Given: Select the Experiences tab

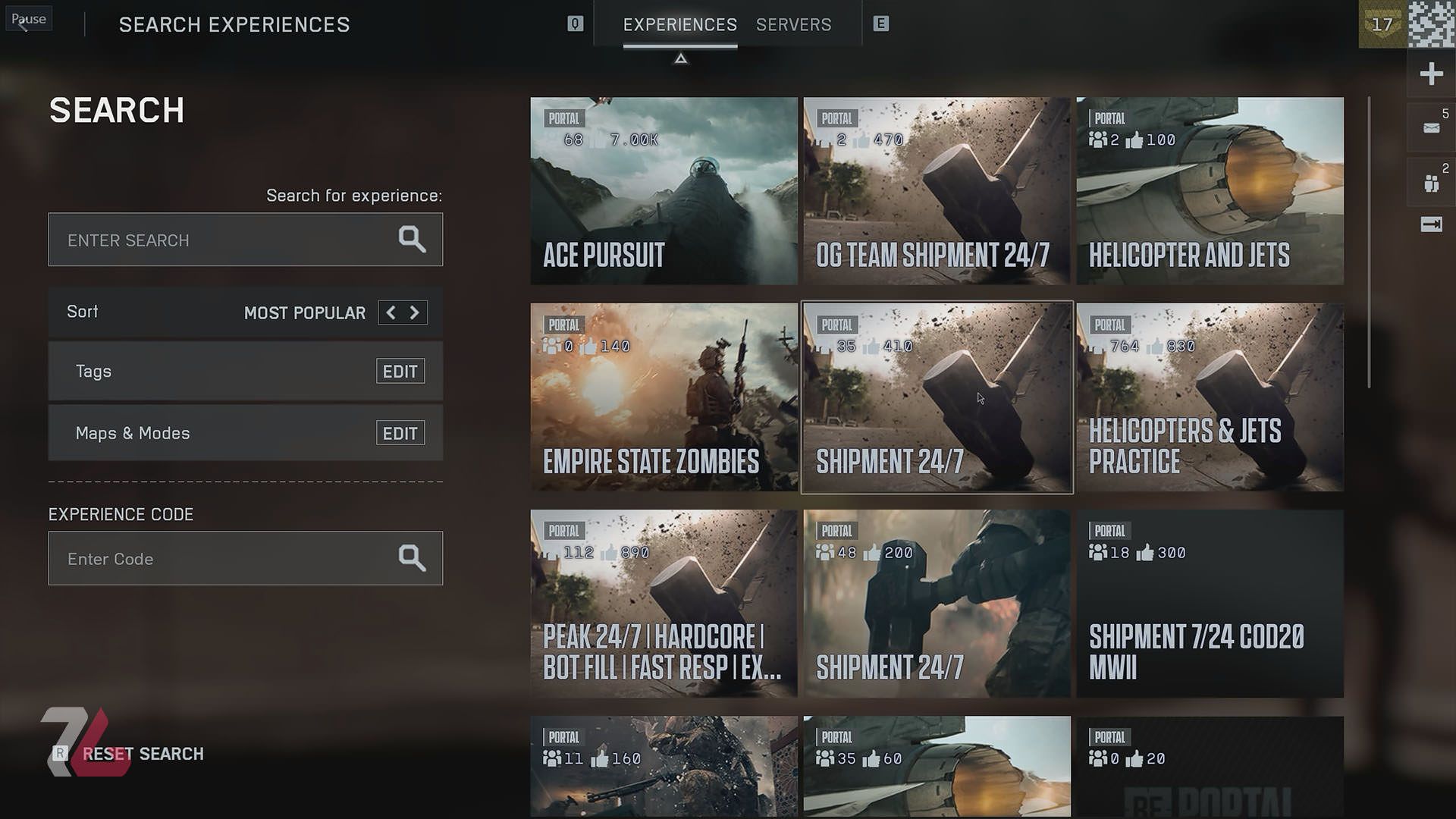Looking at the screenshot, I should (679, 25).
